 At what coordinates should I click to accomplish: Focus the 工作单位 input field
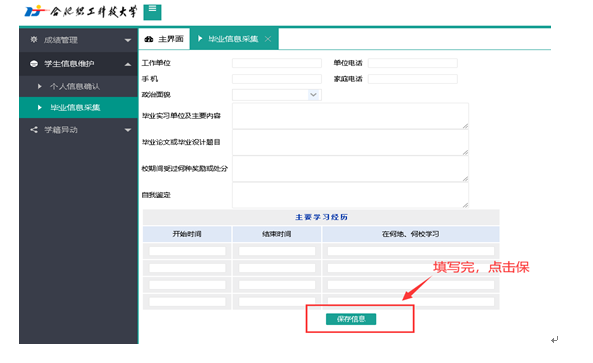(277, 63)
